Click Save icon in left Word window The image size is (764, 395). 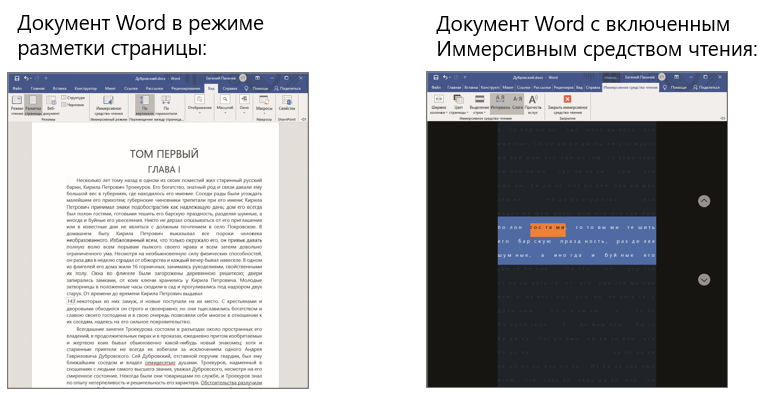point(17,78)
